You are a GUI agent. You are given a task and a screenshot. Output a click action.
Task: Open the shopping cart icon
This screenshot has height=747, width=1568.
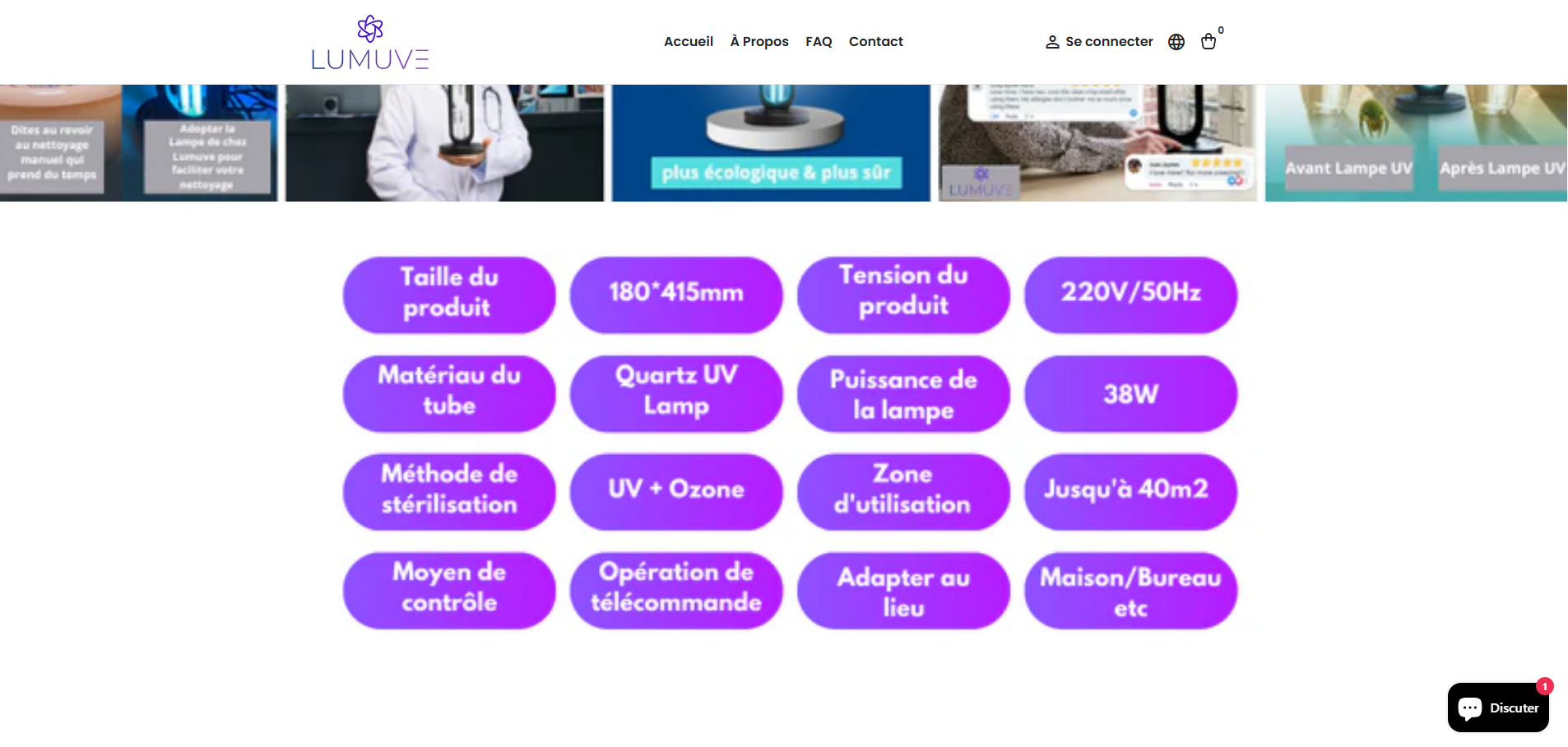1208,42
